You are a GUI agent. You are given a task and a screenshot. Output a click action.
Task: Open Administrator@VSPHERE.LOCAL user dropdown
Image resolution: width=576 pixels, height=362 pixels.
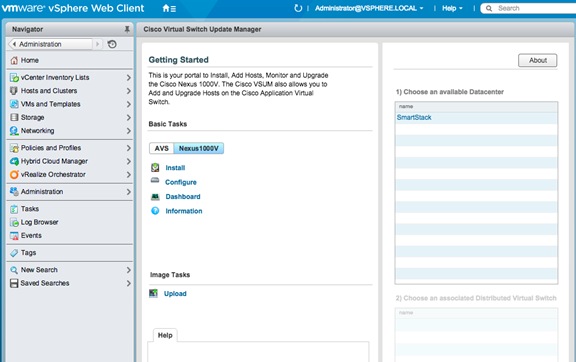click(x=369, y=8)
